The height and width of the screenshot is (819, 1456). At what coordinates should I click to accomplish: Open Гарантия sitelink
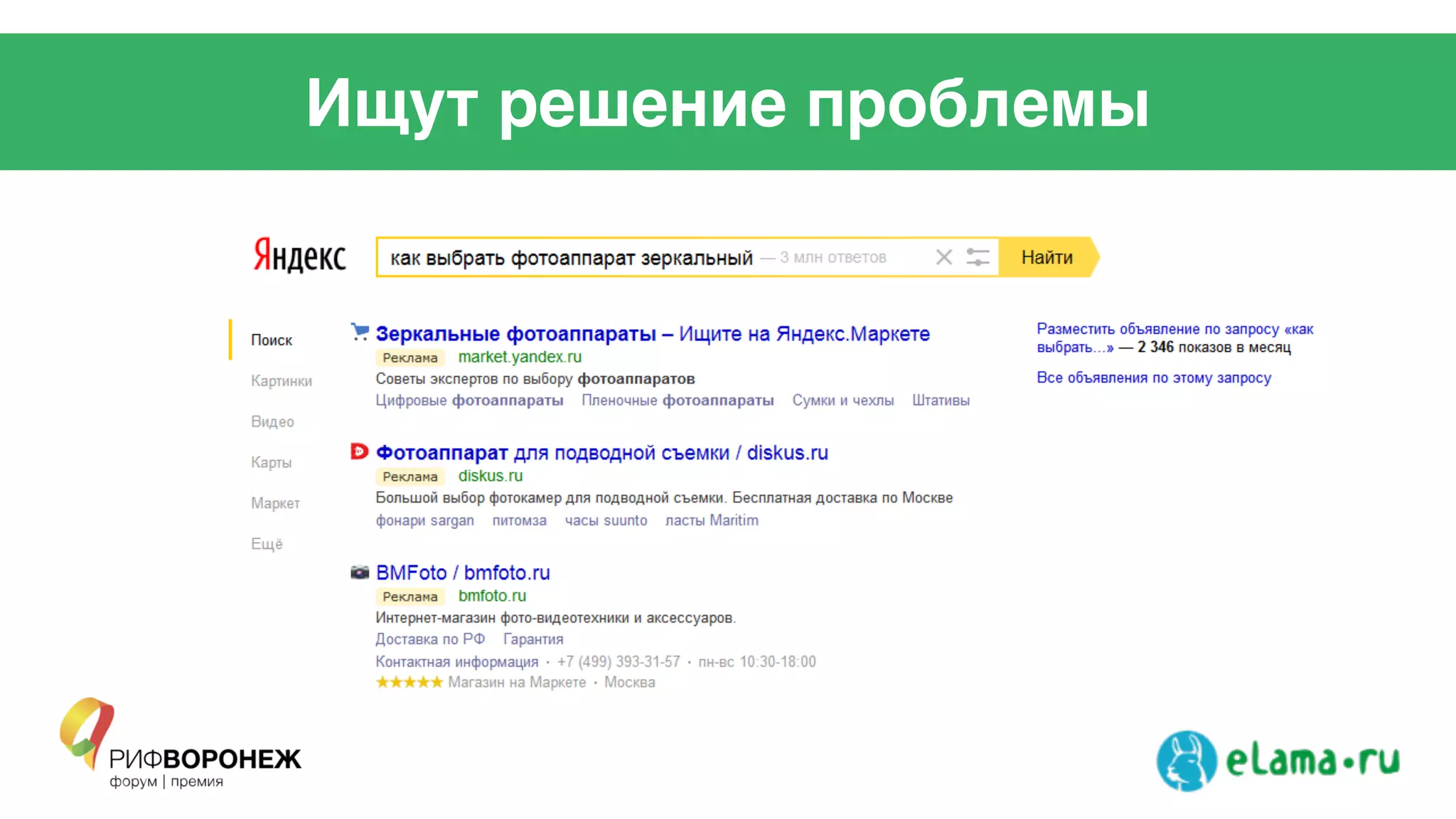coord(533,639)
